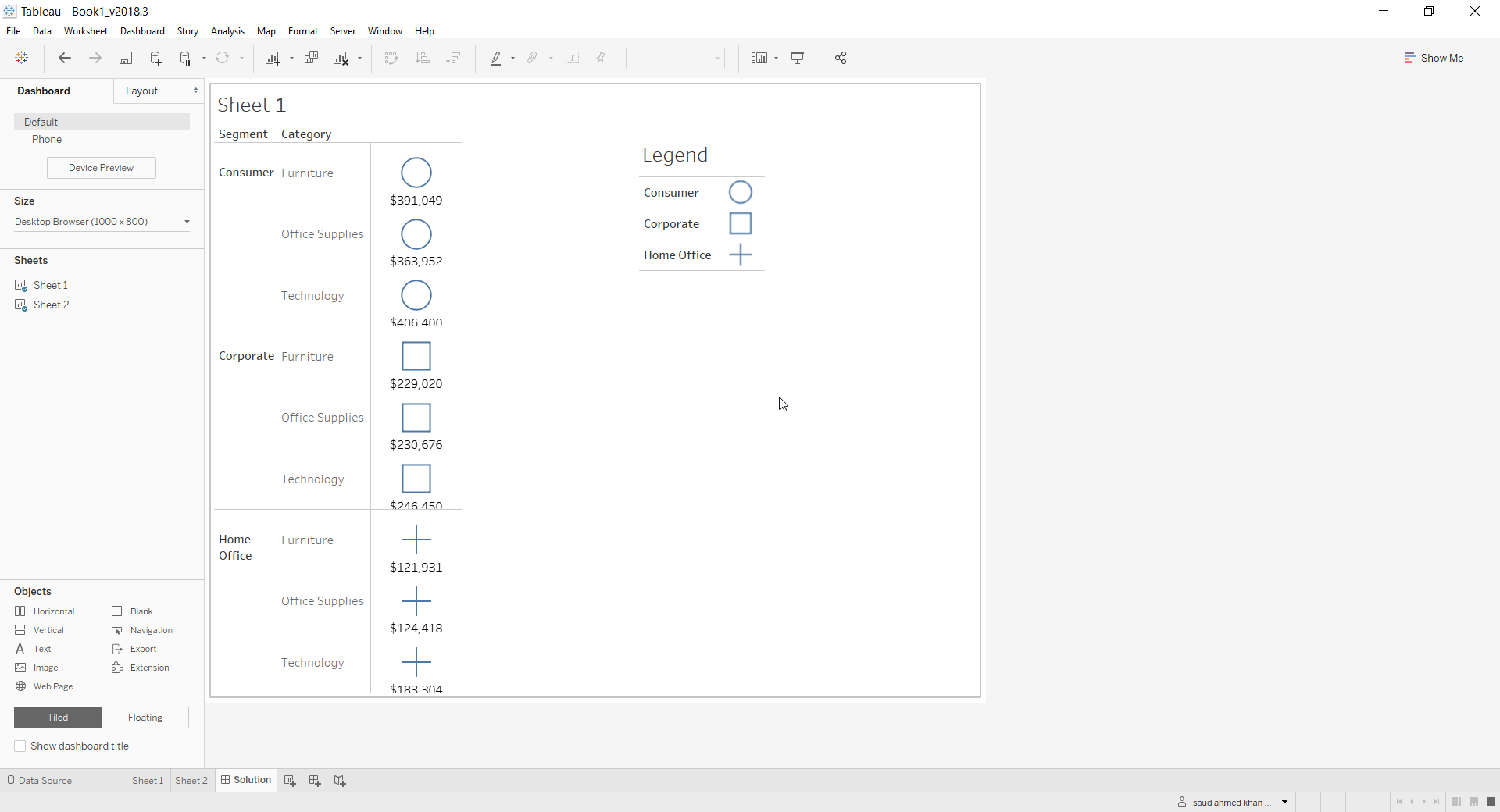
Task: Open the Help menu
Action: [x=424, y=31]
